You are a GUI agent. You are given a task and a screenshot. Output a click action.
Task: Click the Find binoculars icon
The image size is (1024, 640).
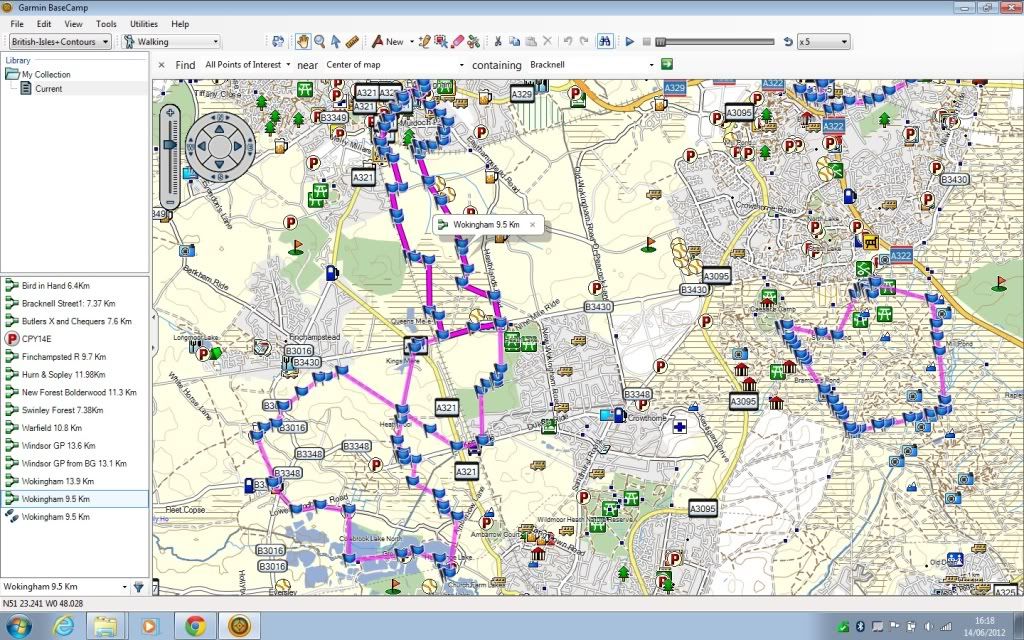[x=604, y=42]
